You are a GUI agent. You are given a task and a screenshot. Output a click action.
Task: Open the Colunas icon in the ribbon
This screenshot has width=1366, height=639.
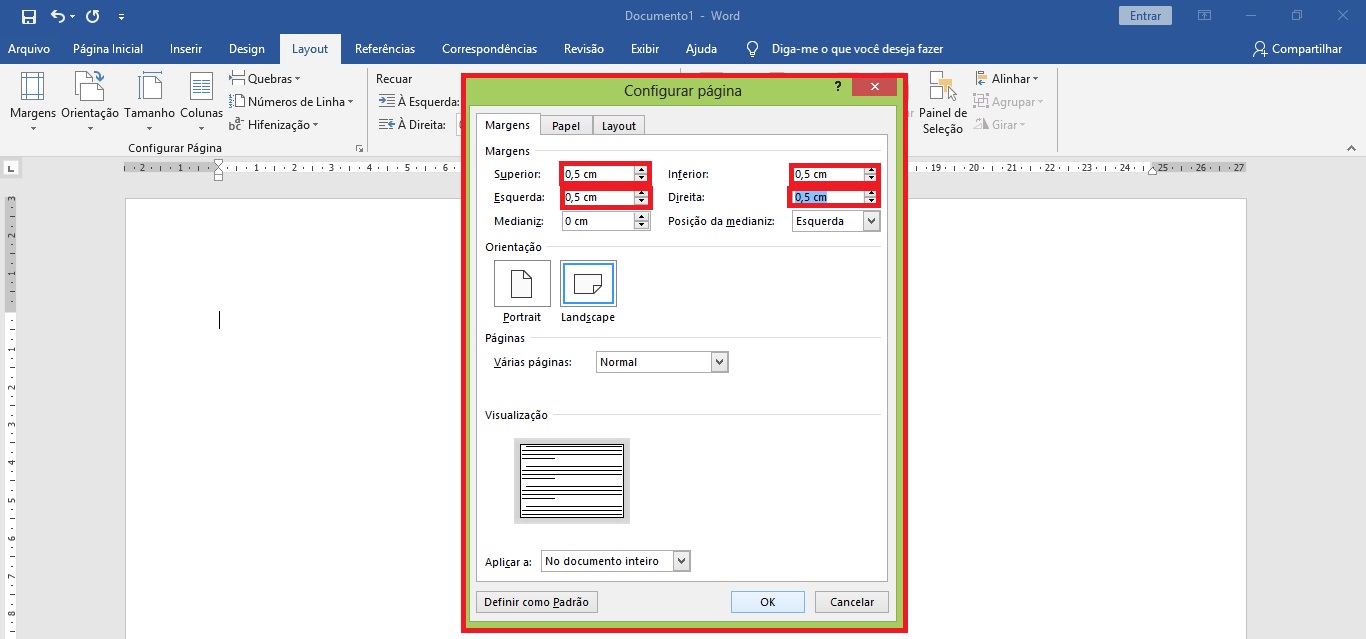(201, 88)
